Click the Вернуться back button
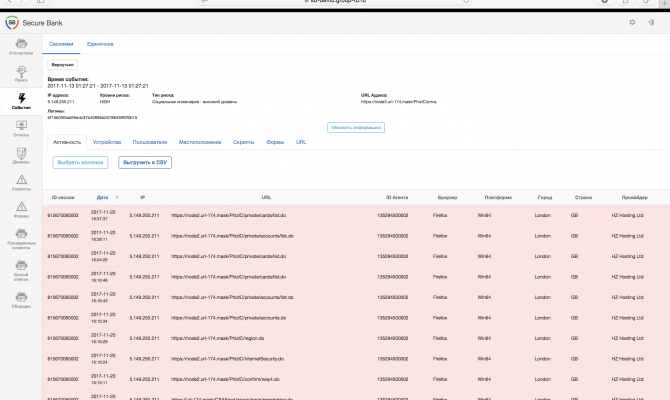 click(x=62, y=65)
